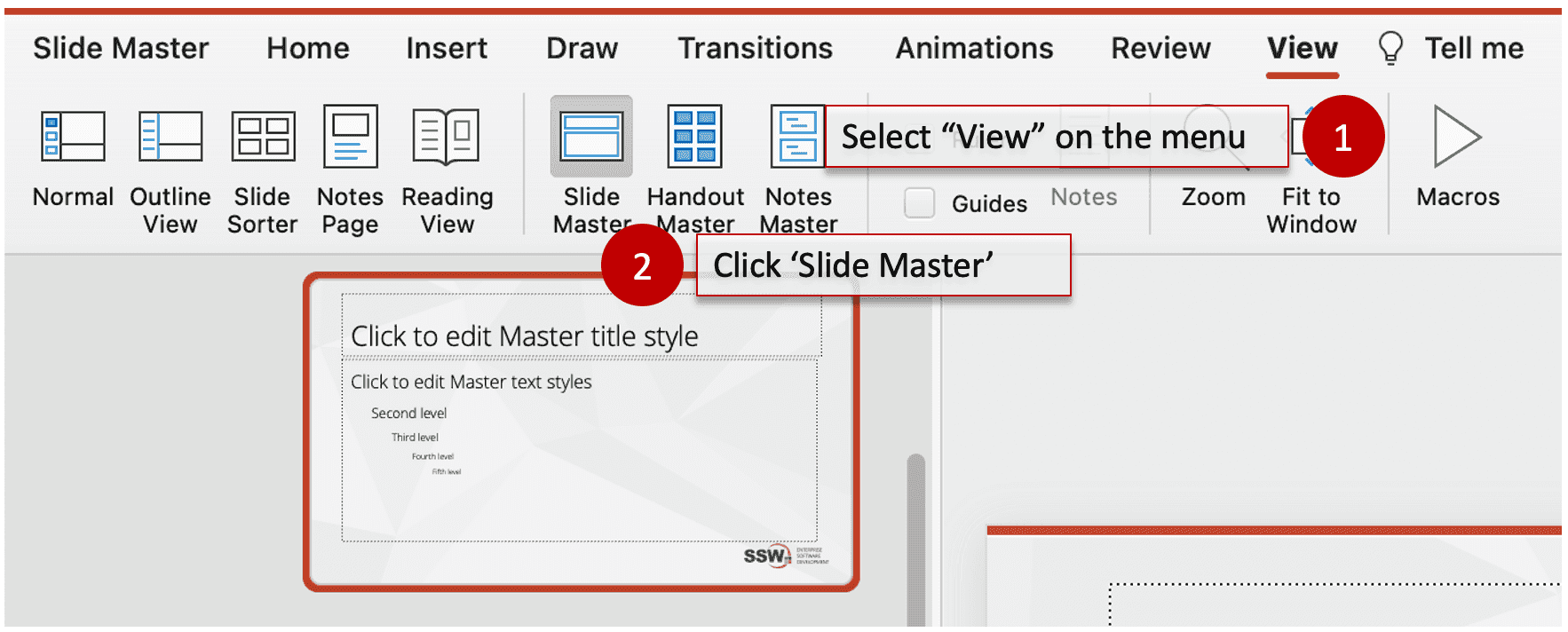
Task: Click Fit to Window button
Action: pos(1311,209)
